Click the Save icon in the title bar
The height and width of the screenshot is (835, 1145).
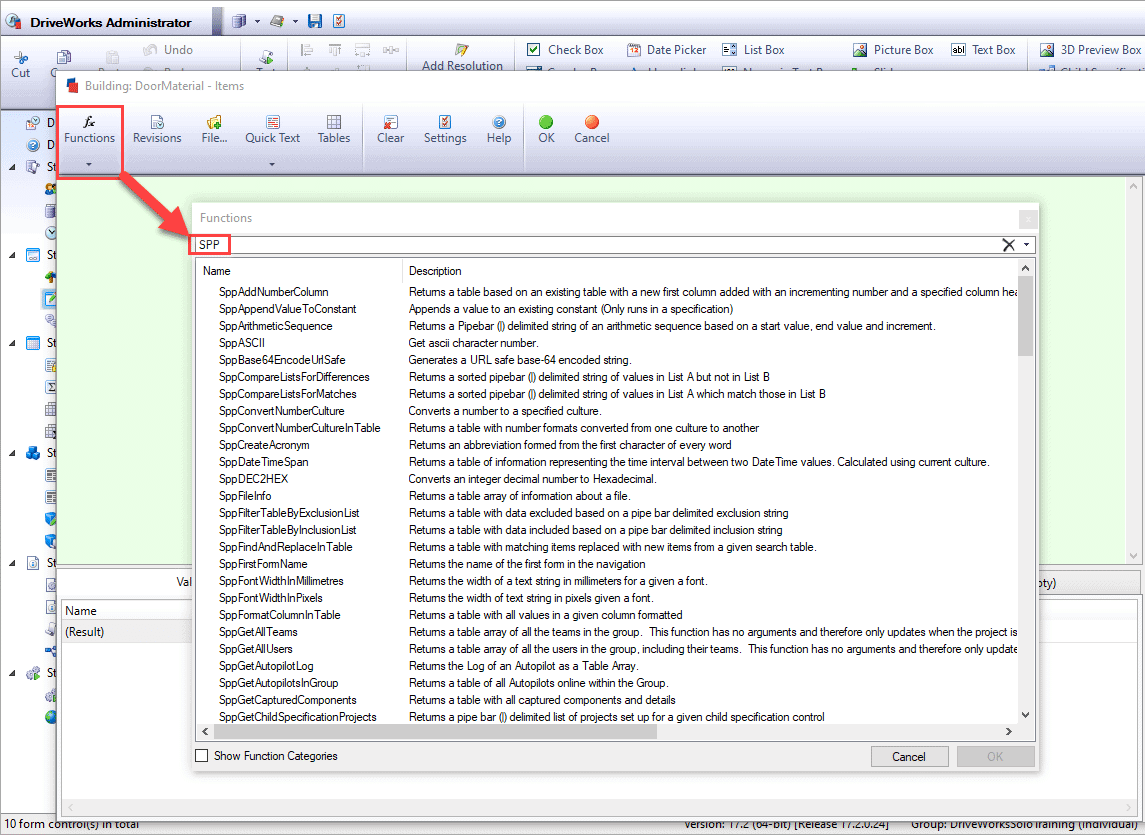coord(315,21)
